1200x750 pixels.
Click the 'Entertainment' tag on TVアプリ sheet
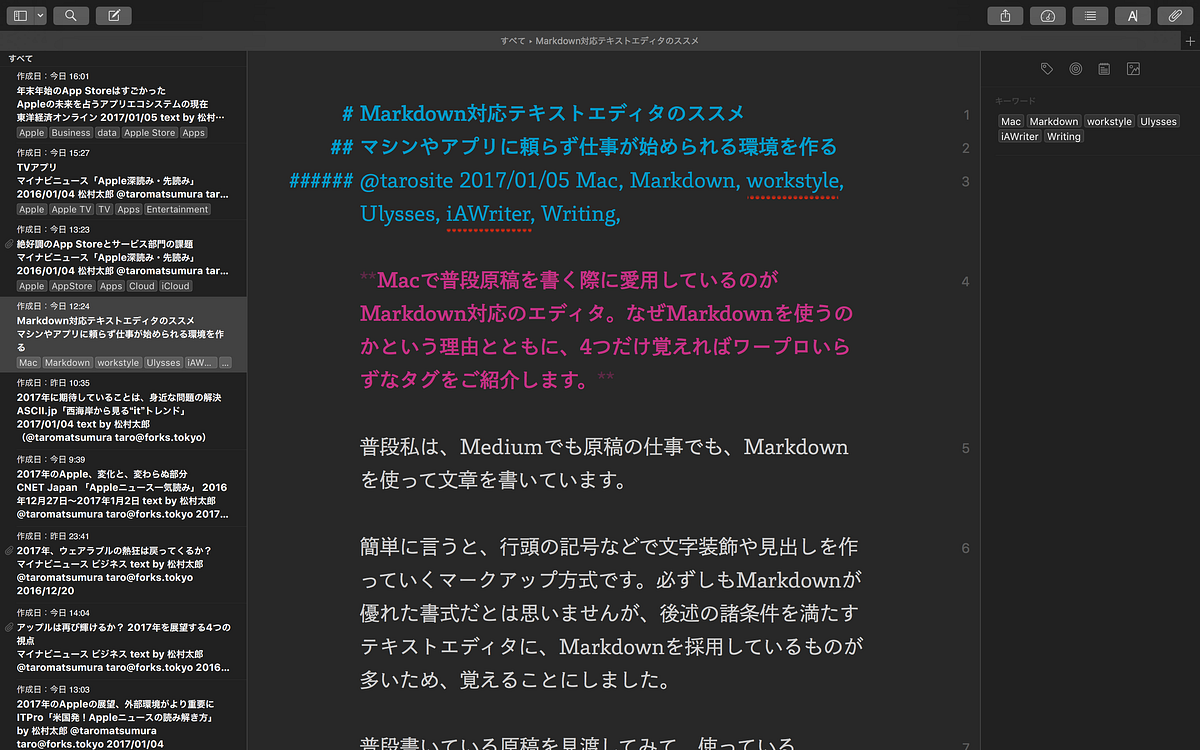177,210
